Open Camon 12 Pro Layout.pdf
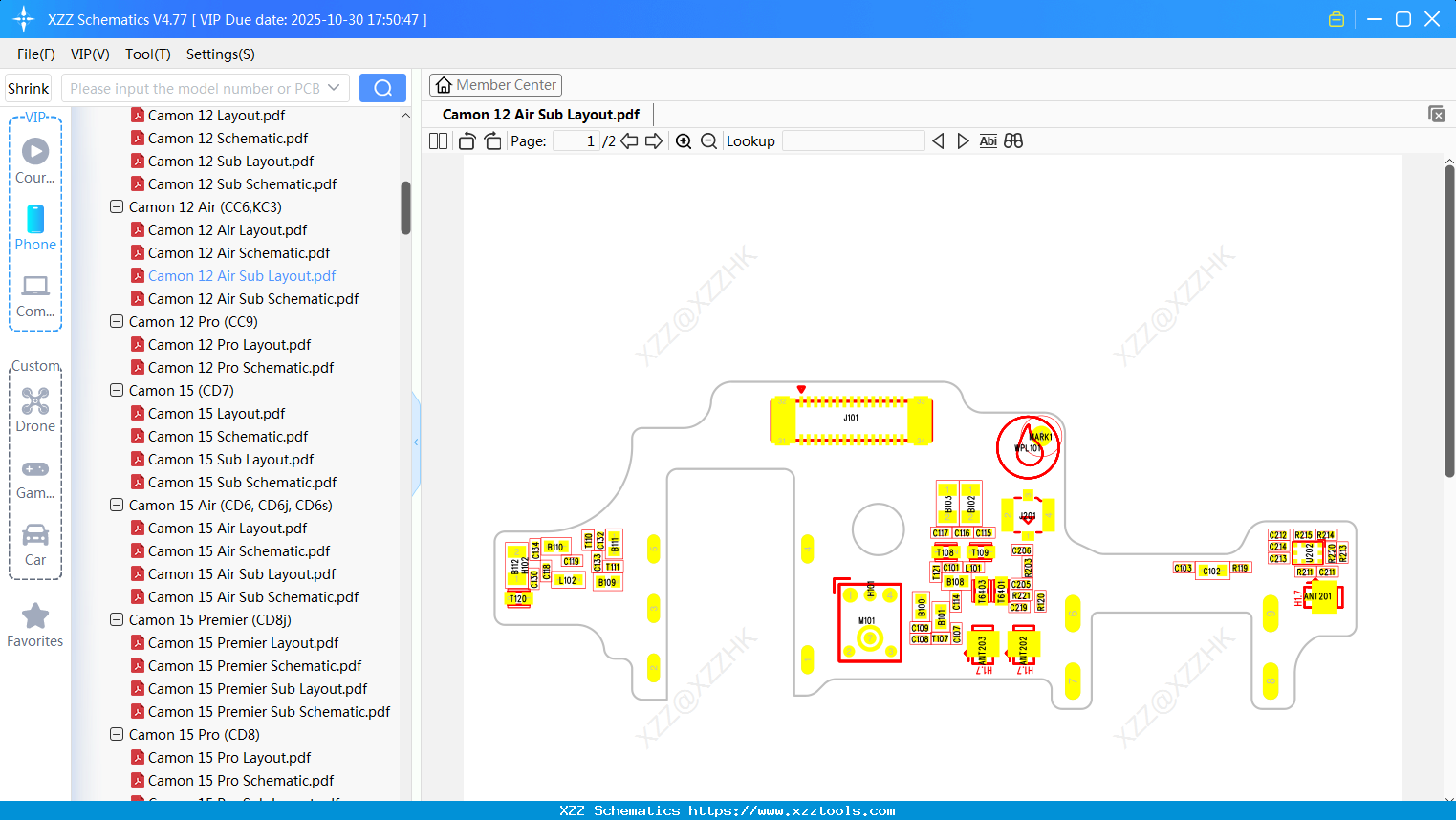 point(229,344)
